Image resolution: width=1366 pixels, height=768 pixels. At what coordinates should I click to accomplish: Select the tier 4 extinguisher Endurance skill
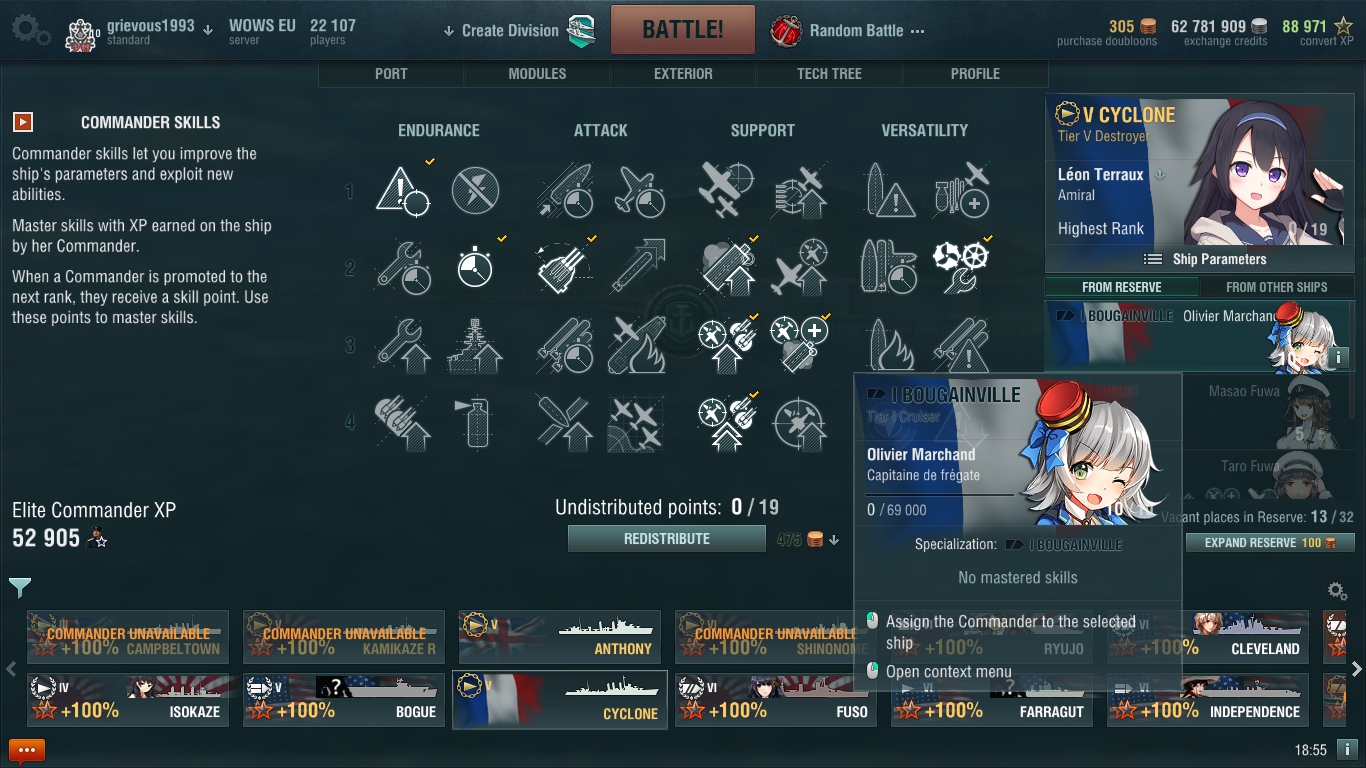(475, 422)
